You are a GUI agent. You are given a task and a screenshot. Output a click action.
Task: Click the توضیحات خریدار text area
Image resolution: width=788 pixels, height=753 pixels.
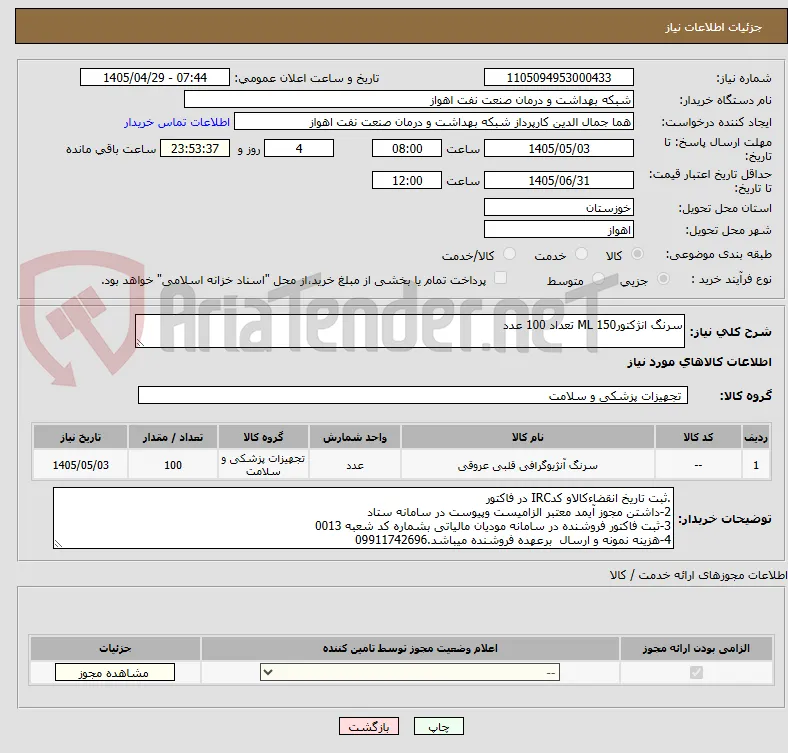point(363,518)
